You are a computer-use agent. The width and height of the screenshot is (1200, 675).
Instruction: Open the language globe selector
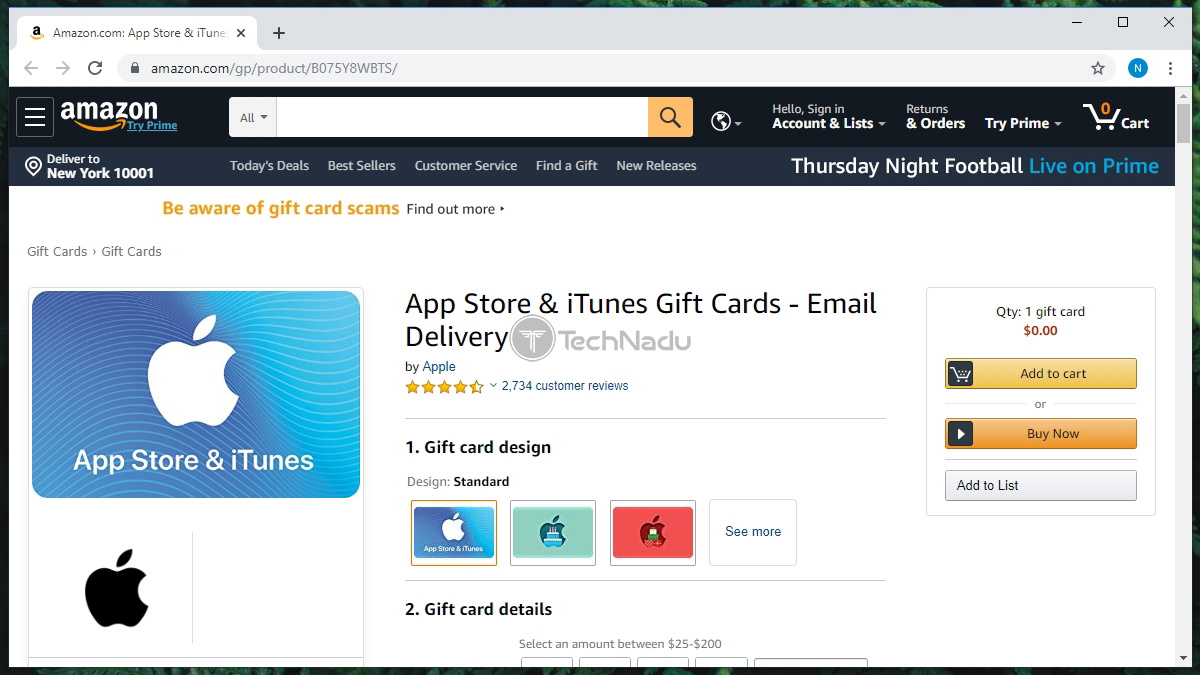tap(726, 121)
